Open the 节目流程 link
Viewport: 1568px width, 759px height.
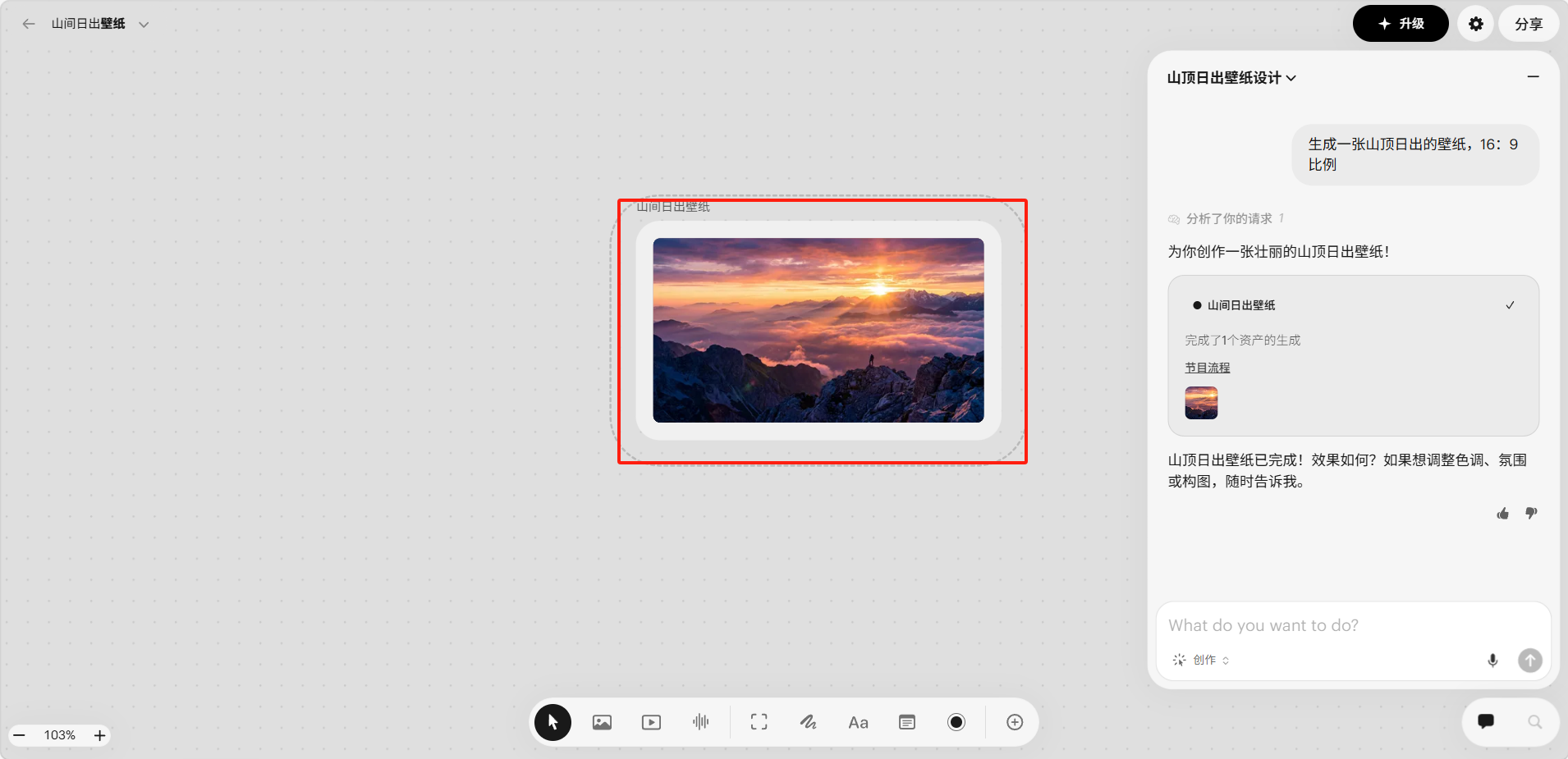(1207, 368)
